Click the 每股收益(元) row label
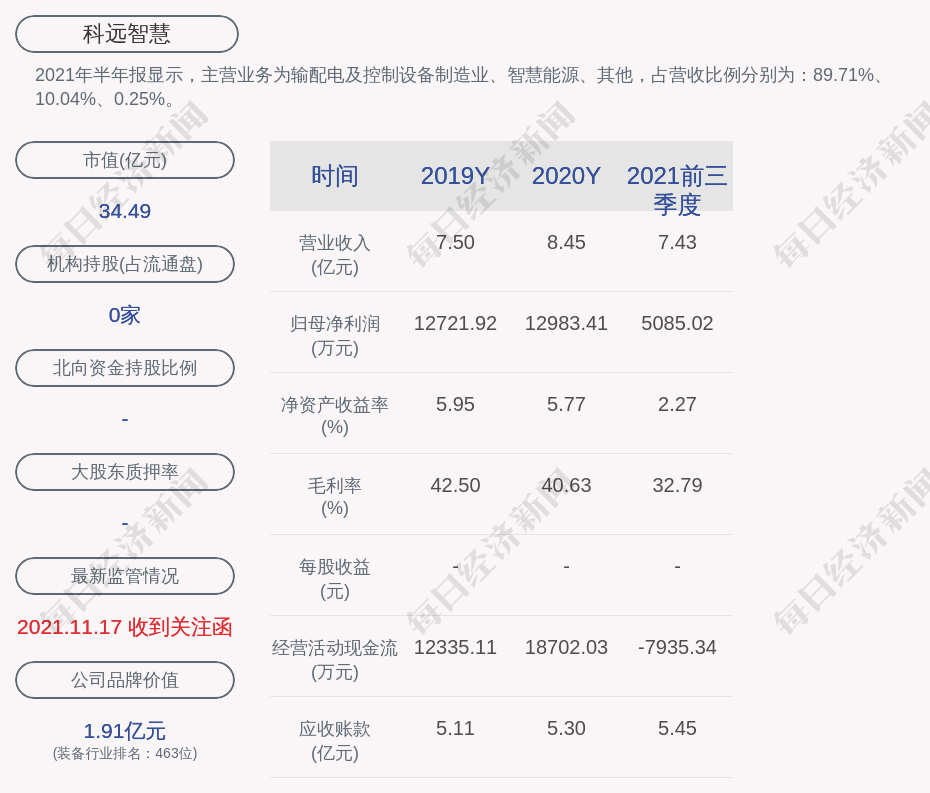This screenshot has width=930, height=793. pos(335,579)
